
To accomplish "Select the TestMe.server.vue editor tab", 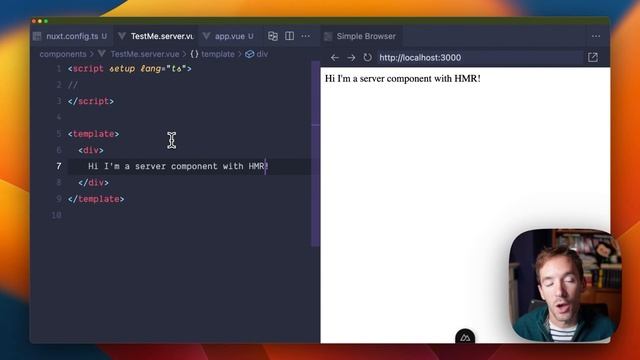I will coord(157,36).
